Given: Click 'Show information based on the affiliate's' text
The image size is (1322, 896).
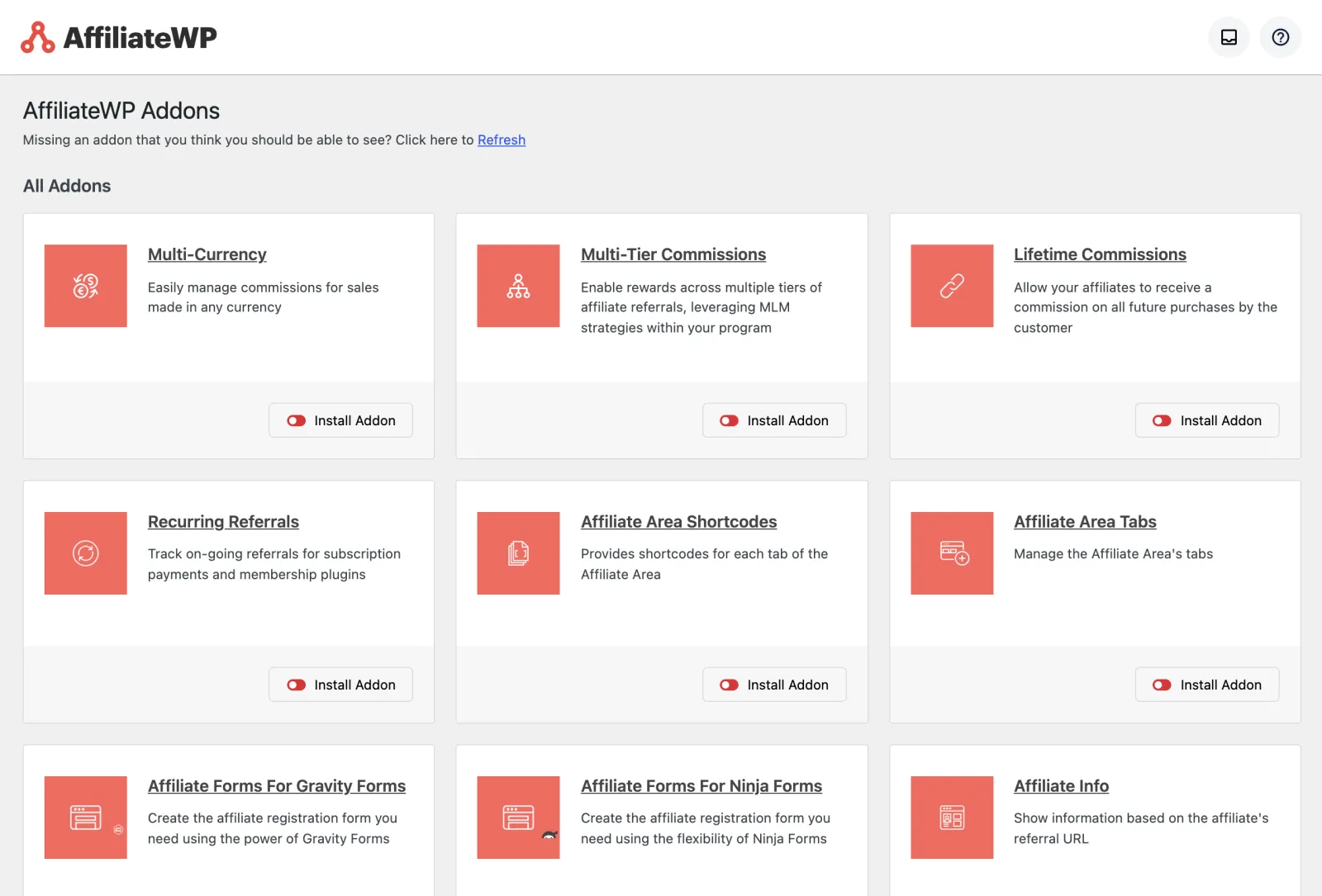Looking at the screenshot, I should point(1141,818).
